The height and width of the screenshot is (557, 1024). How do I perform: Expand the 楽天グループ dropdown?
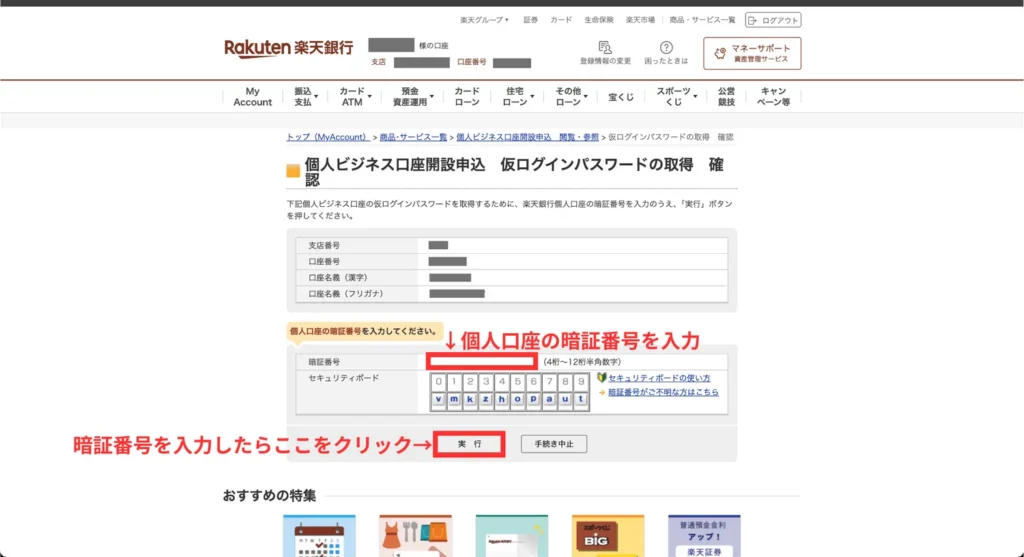tap(484, 20)
